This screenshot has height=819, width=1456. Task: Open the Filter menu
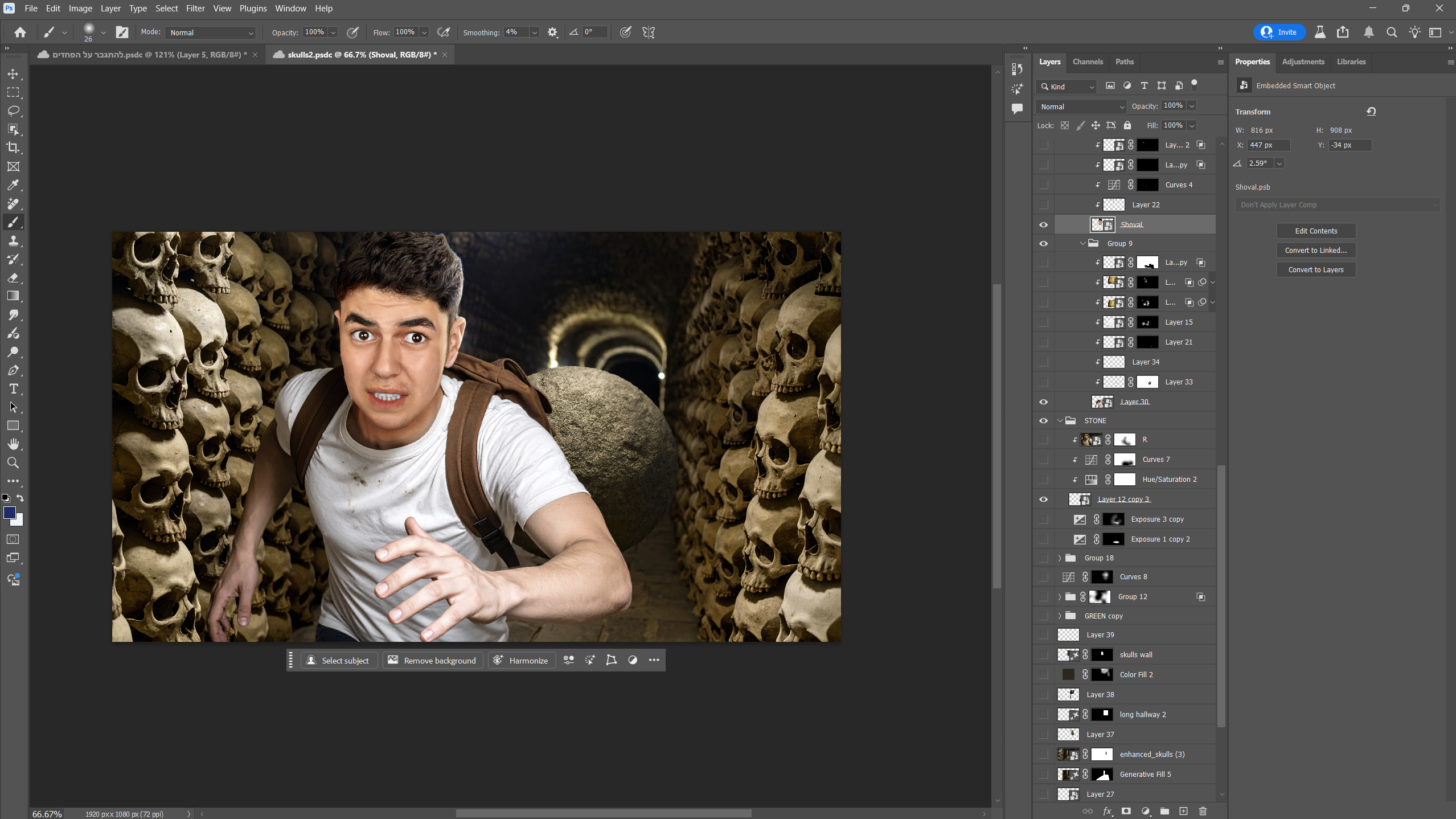click(x=195, y=9)
